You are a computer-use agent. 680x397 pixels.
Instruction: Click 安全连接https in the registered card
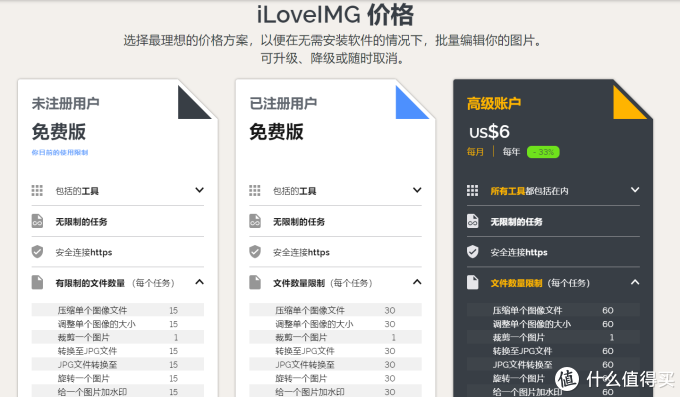[x=301, y=252]
